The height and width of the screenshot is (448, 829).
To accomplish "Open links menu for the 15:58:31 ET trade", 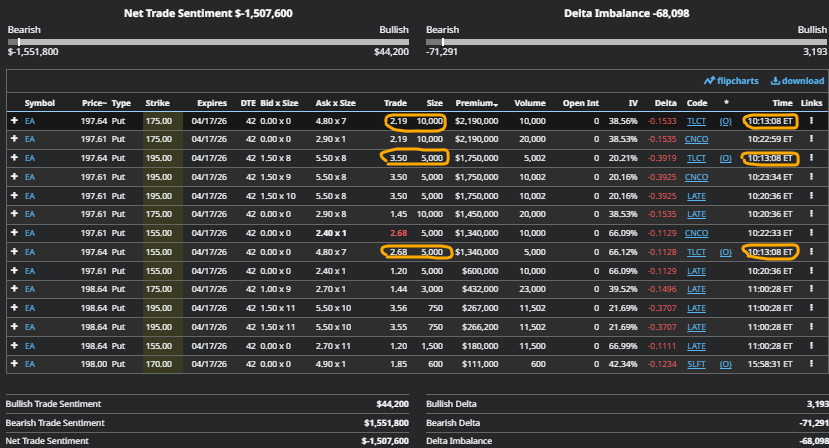I will click(x=812, y=364).
